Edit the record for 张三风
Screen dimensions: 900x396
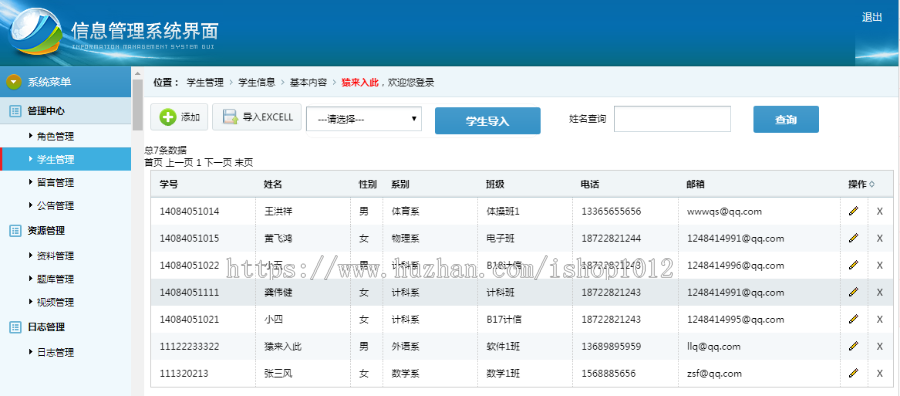[854, 372]
